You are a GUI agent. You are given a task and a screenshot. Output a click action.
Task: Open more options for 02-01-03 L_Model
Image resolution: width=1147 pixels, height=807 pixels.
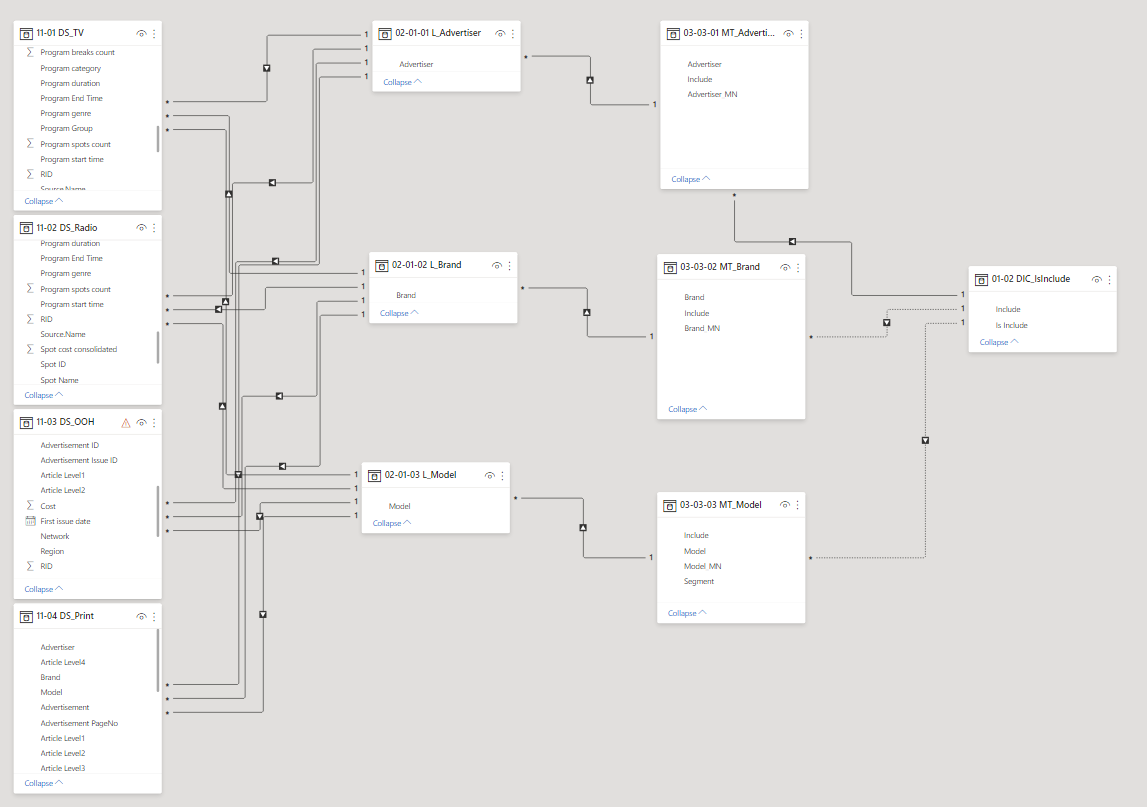coord(503,476)
